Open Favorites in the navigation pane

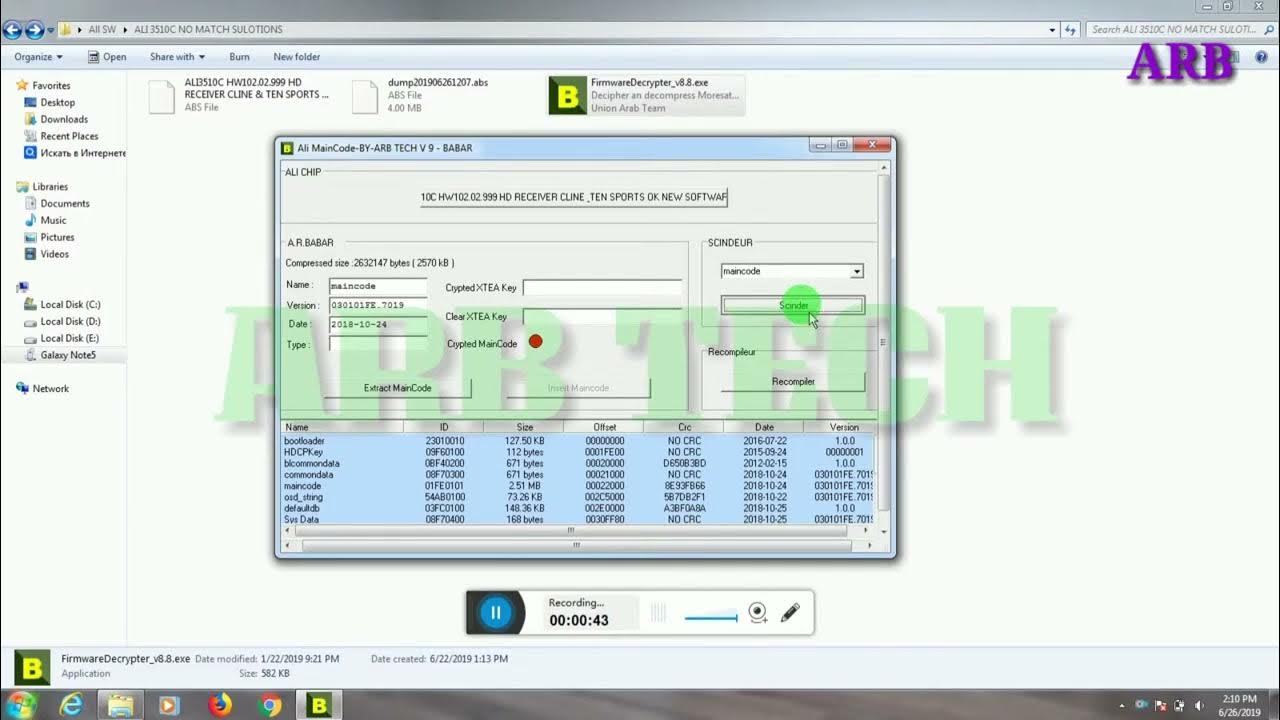click(50, 86)
